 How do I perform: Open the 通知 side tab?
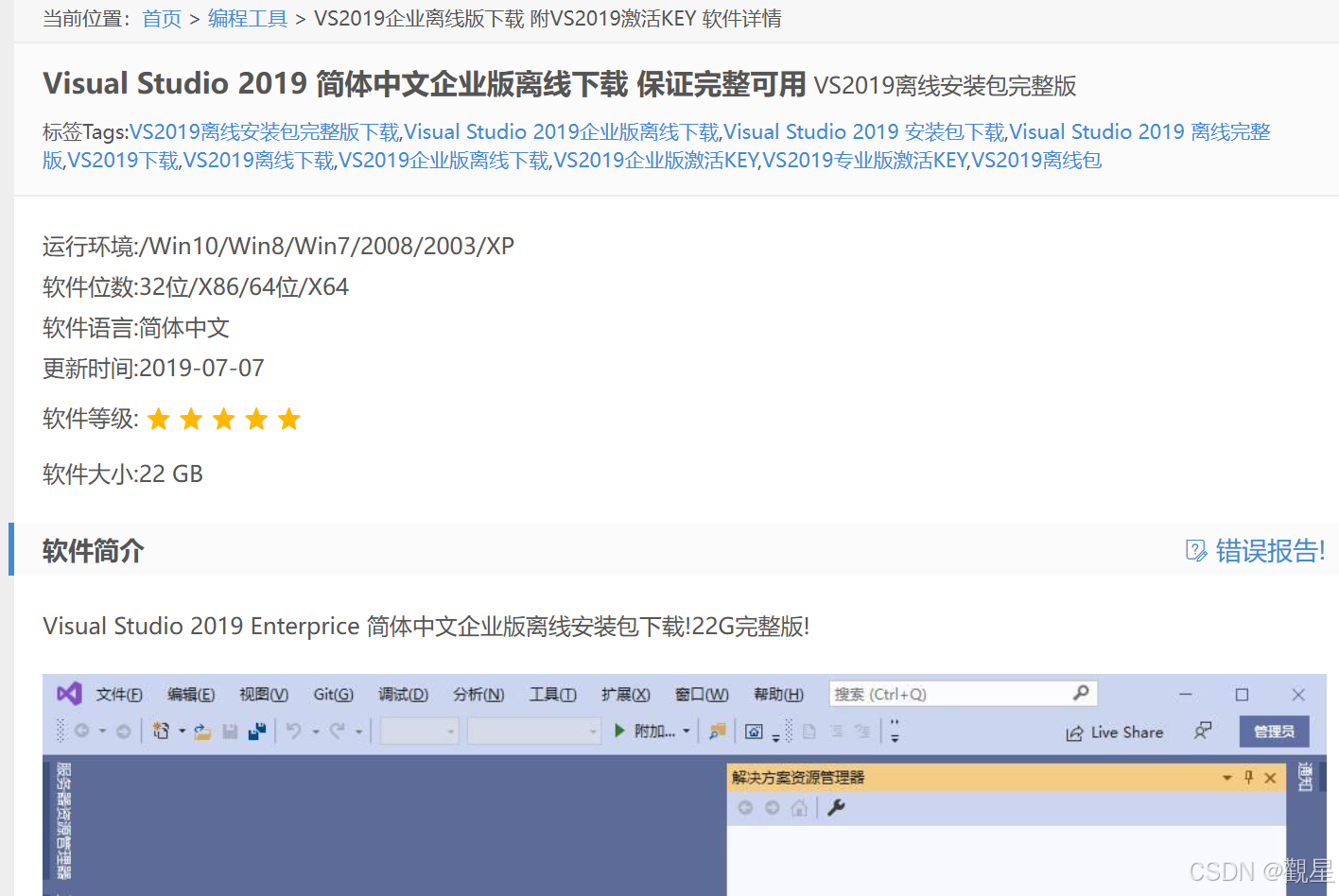click(x=1305, y=777)
